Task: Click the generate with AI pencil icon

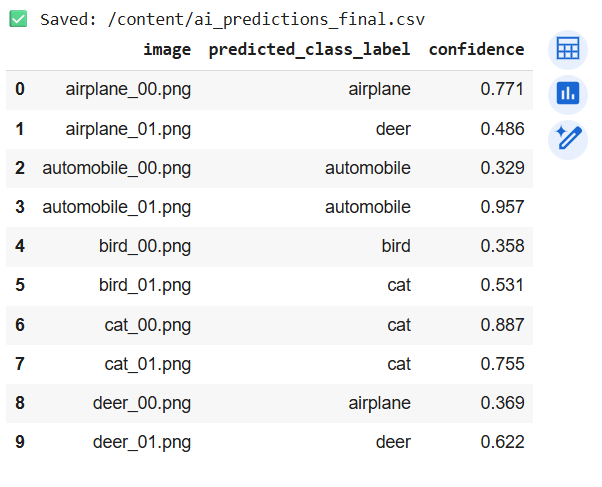Action: pos(568,138)
